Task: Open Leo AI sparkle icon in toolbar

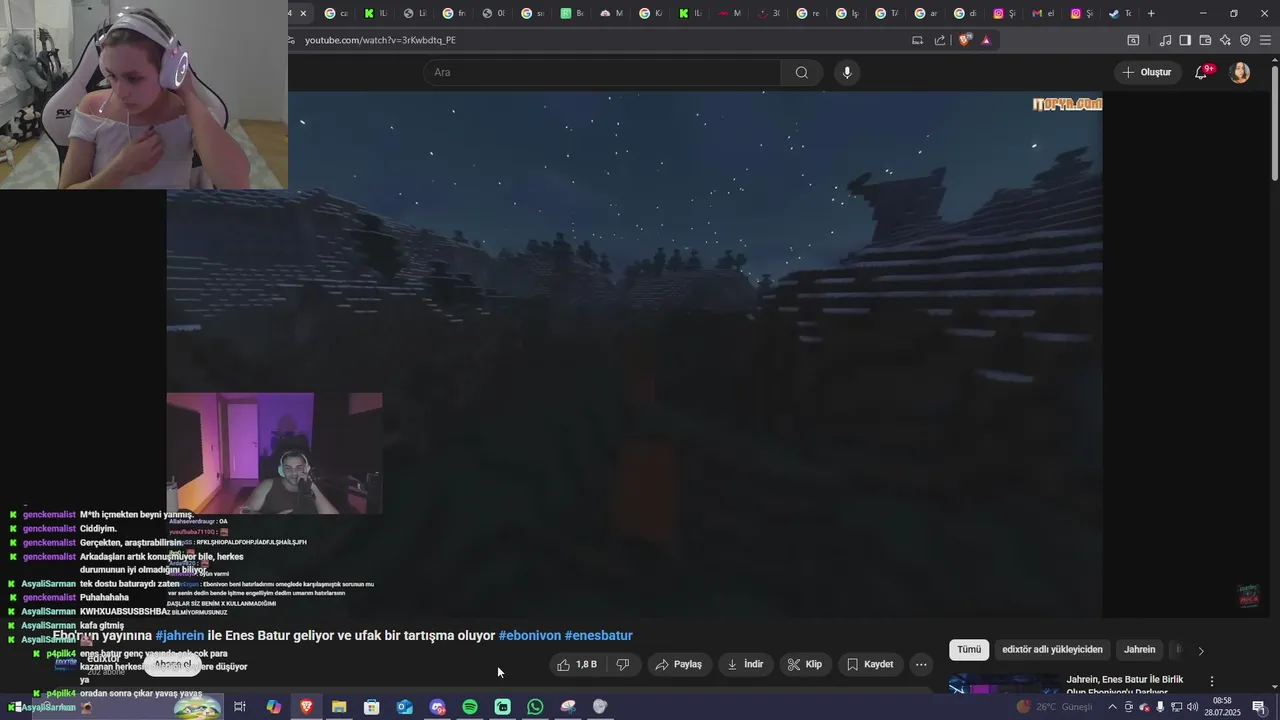Action: click(1225, 40)
